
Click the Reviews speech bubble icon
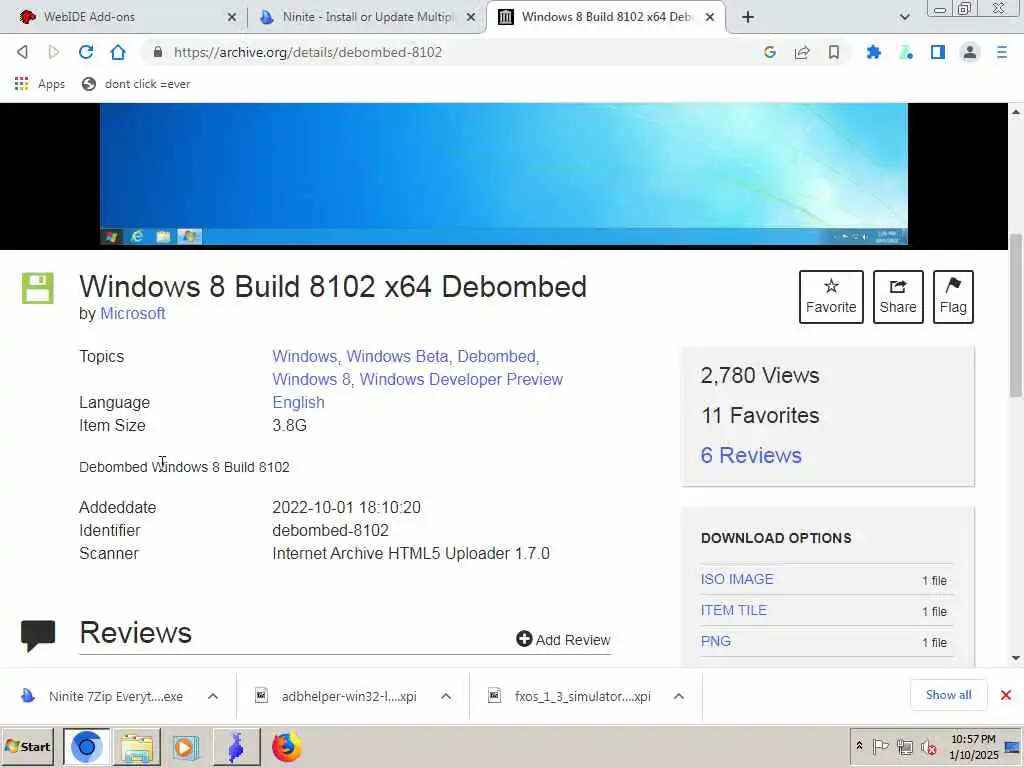38,635
